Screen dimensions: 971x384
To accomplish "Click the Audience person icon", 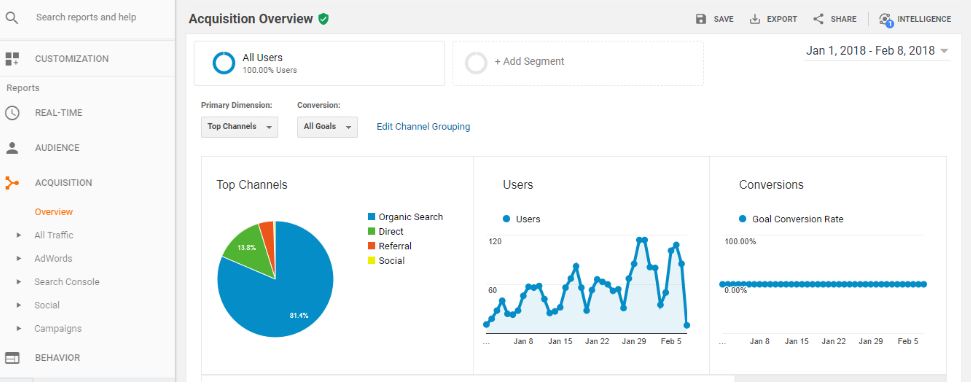I will 12,147.
